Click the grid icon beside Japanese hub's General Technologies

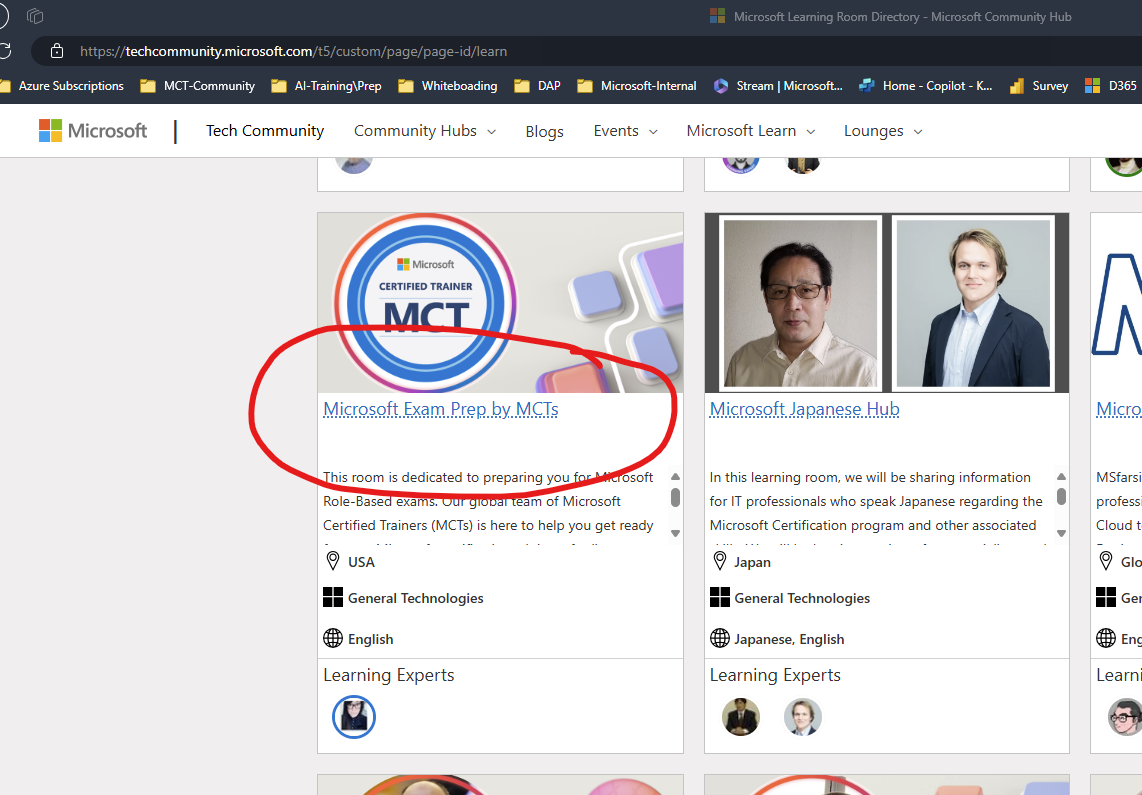pyautogui.click(x=720, y=597)
